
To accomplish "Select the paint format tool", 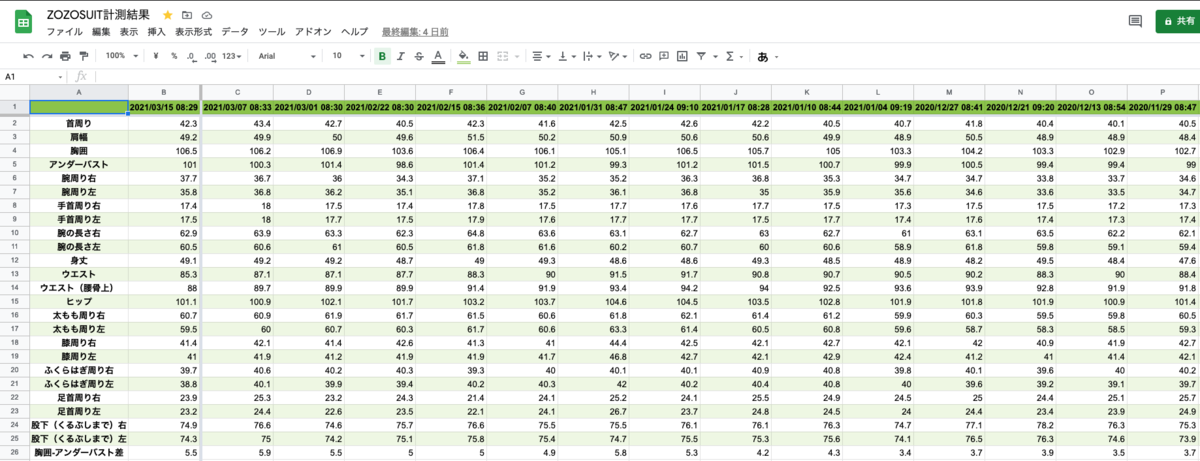I will [x=83, y=56].
